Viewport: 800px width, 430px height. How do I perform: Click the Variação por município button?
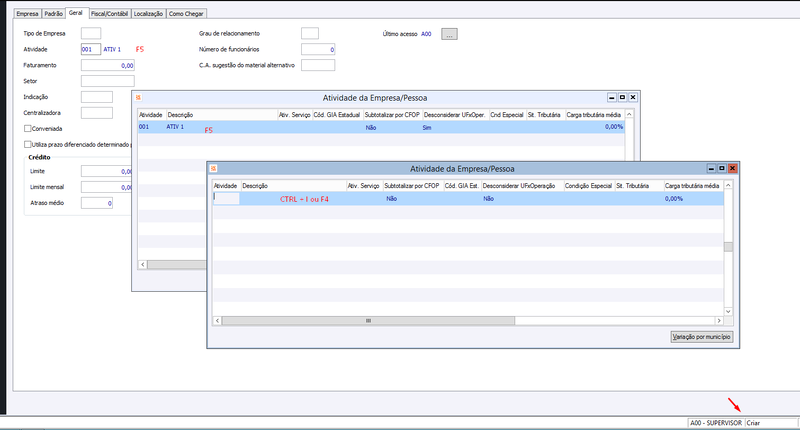click(702, 337)
